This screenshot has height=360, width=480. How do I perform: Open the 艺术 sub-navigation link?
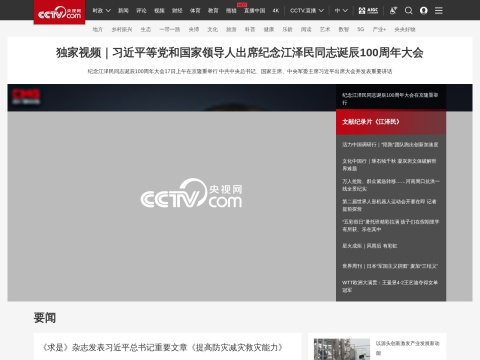pos(325,29)
